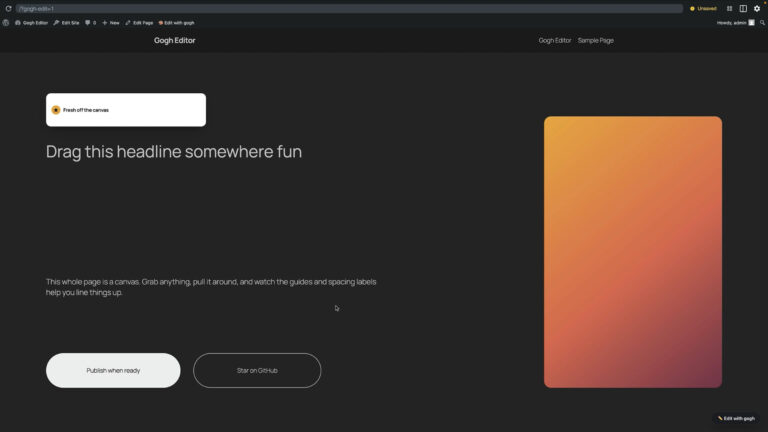Viewport: 768px width, 432px height.
Task: Click the URL address field
Action: pyautogui.click(x=349, y=8)
